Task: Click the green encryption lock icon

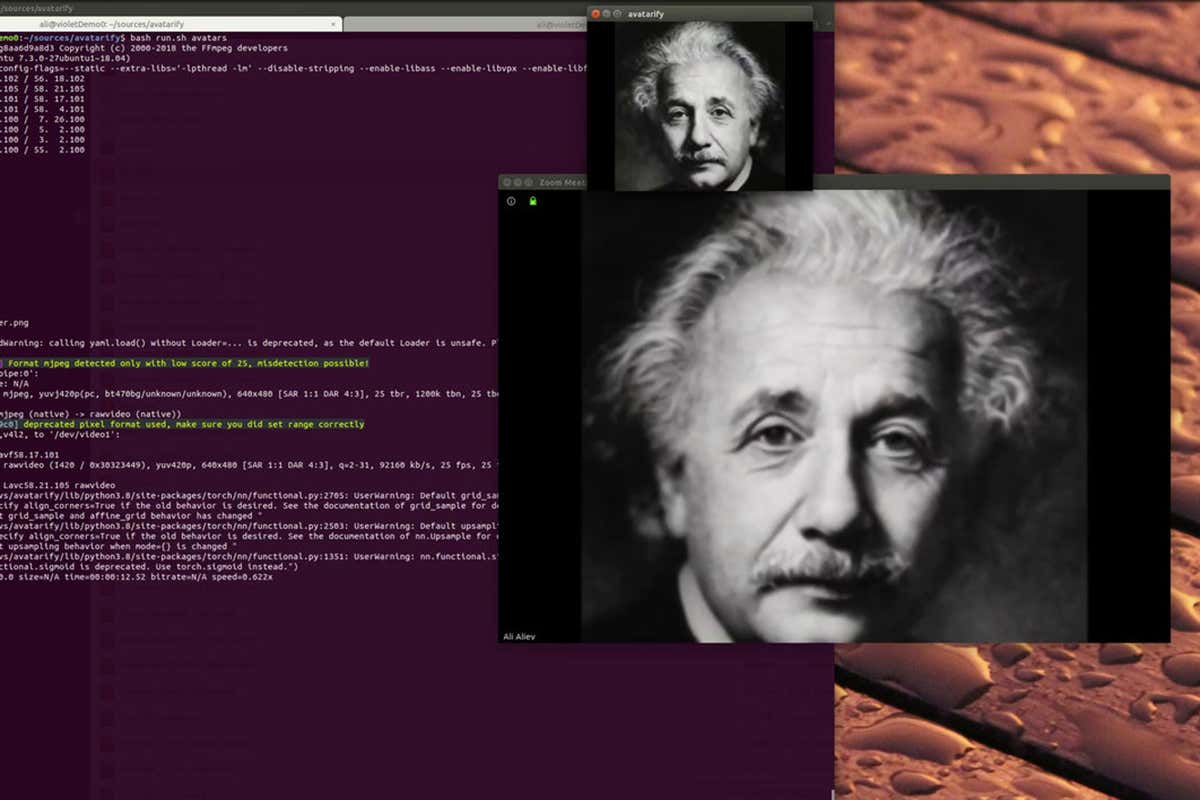Action: [x=532, y=201]
